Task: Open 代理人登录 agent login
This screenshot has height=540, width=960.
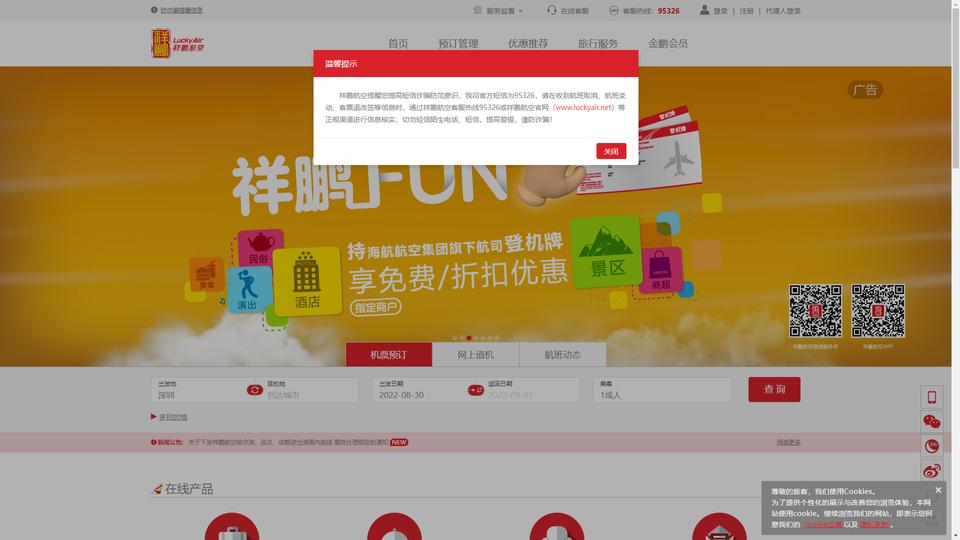Action: tap(783, 10)
